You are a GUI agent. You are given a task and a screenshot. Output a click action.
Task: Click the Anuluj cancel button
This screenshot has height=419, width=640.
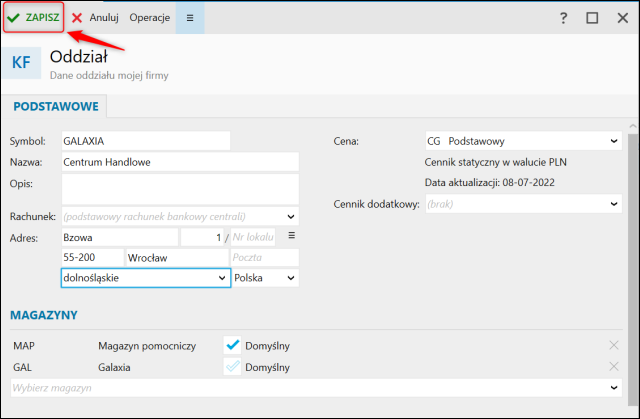coord(95,18)
